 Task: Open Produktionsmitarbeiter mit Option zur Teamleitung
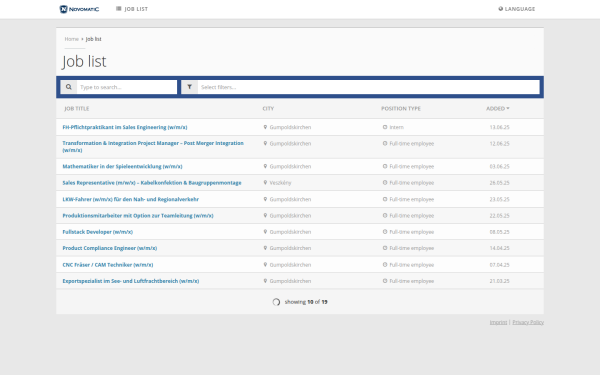tap(138, 216)
